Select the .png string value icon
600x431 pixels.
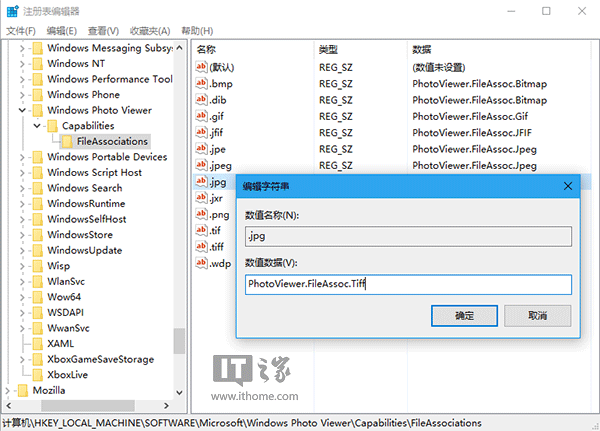tap(201, 214)
